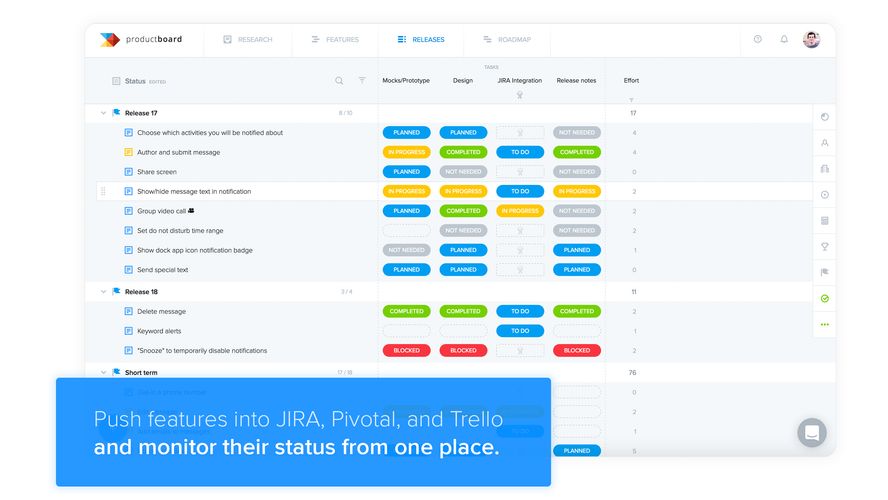The width and height of the screenshot is (888, 500).
Task: Click the sidebar flag icon
Action: point(825,272)
